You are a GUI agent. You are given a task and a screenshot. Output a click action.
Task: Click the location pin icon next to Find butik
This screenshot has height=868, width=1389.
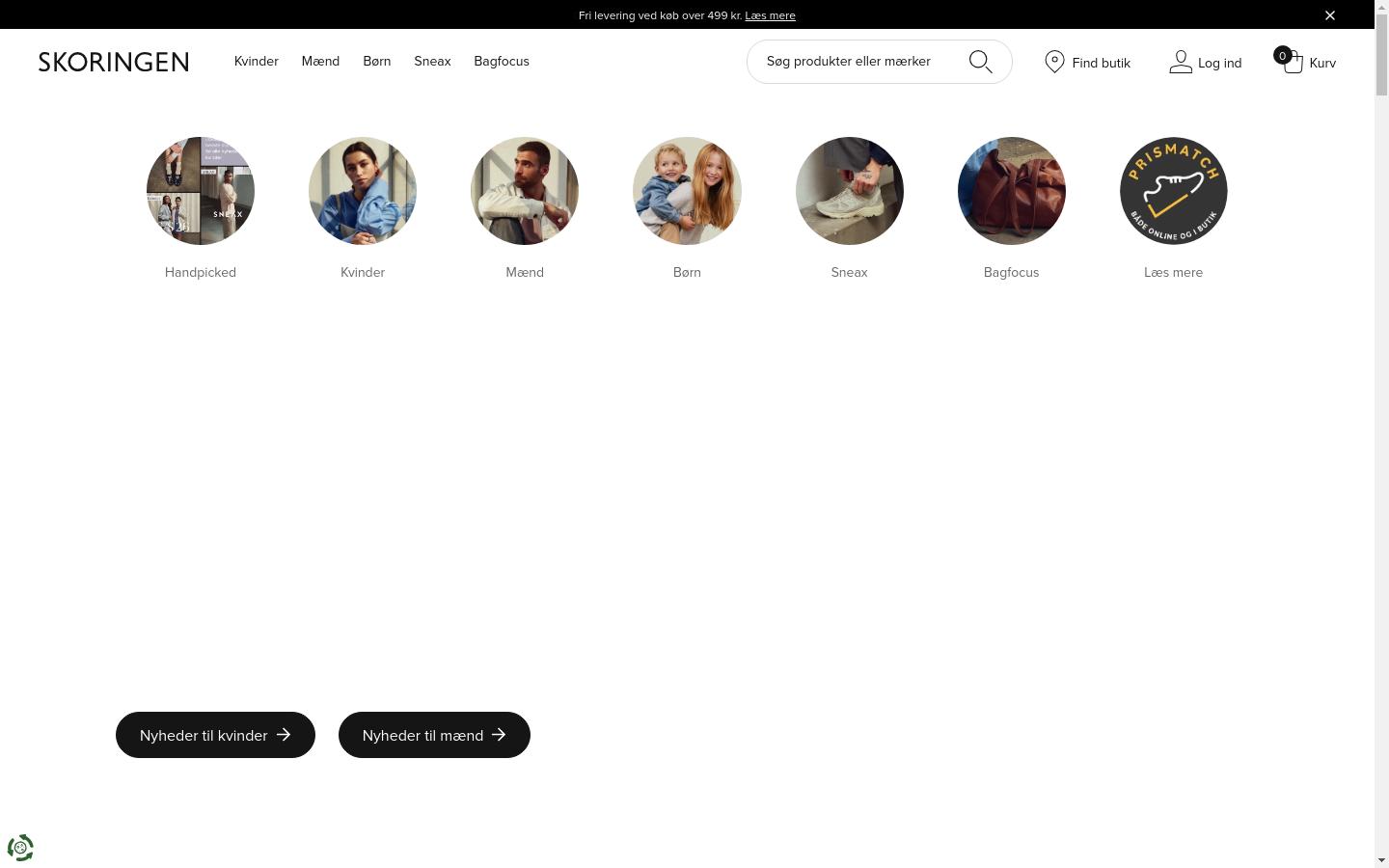[1054, 62]
